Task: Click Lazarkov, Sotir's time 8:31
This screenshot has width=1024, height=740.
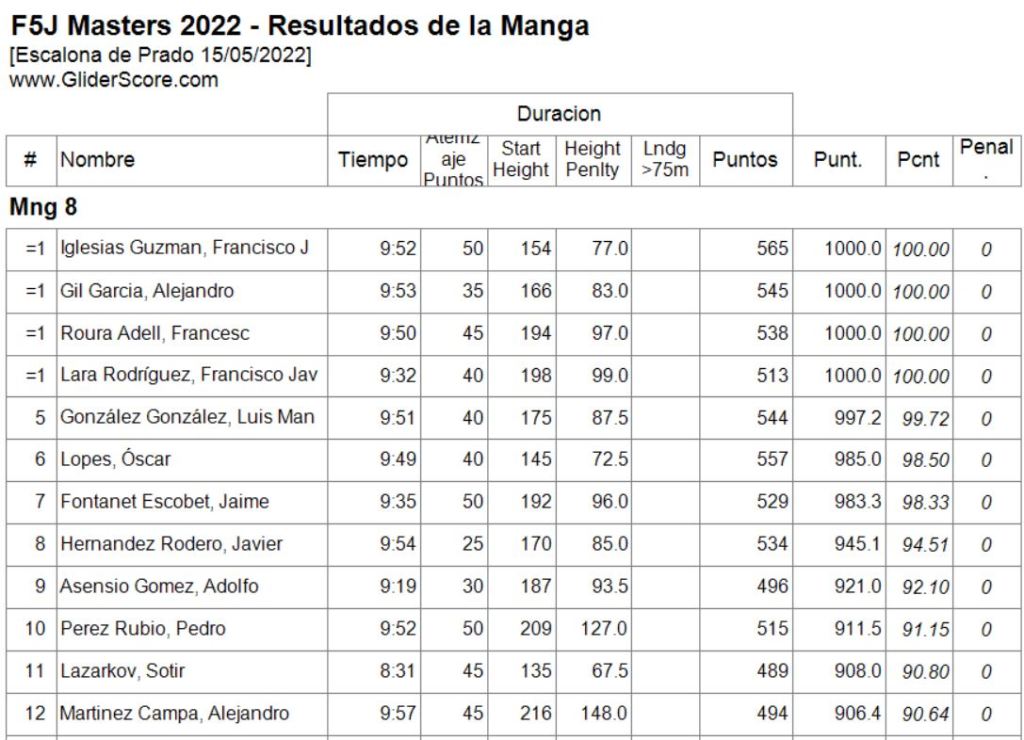Action: [x=393, y=671]
